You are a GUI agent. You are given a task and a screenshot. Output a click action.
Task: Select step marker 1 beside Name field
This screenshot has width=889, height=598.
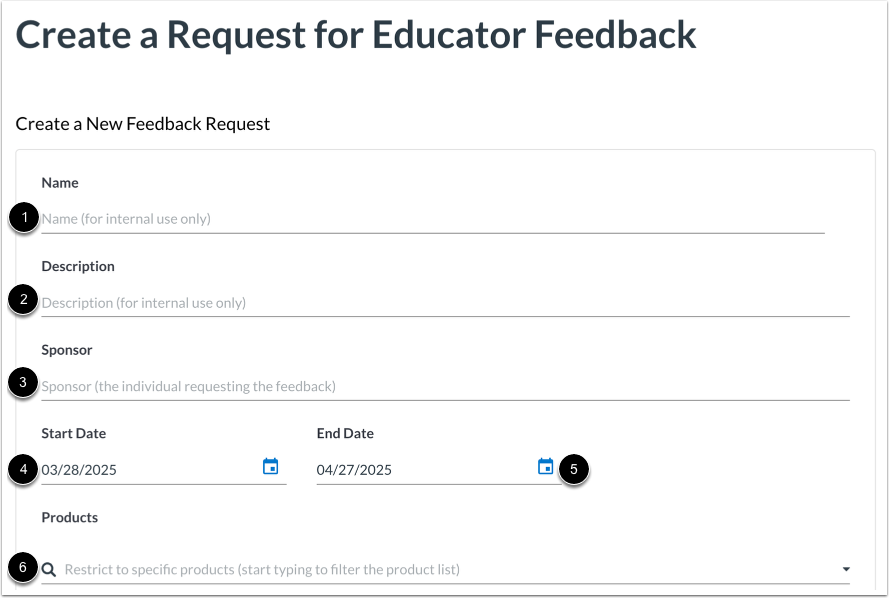click(x=21, y=218)
